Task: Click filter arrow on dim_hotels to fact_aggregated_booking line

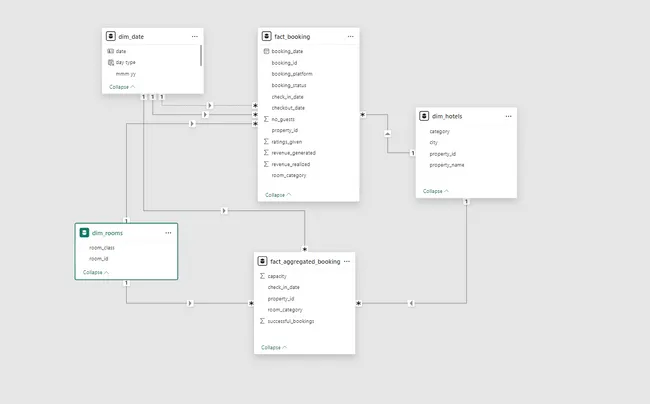Action: click(411, 303)
